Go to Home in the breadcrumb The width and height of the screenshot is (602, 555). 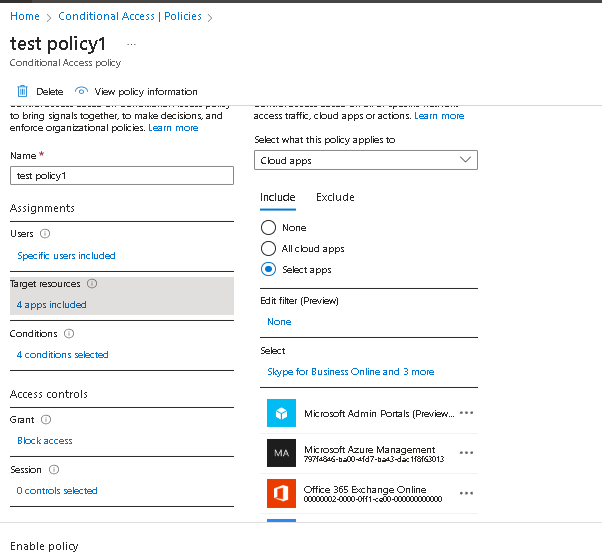(x=25, y=16)
